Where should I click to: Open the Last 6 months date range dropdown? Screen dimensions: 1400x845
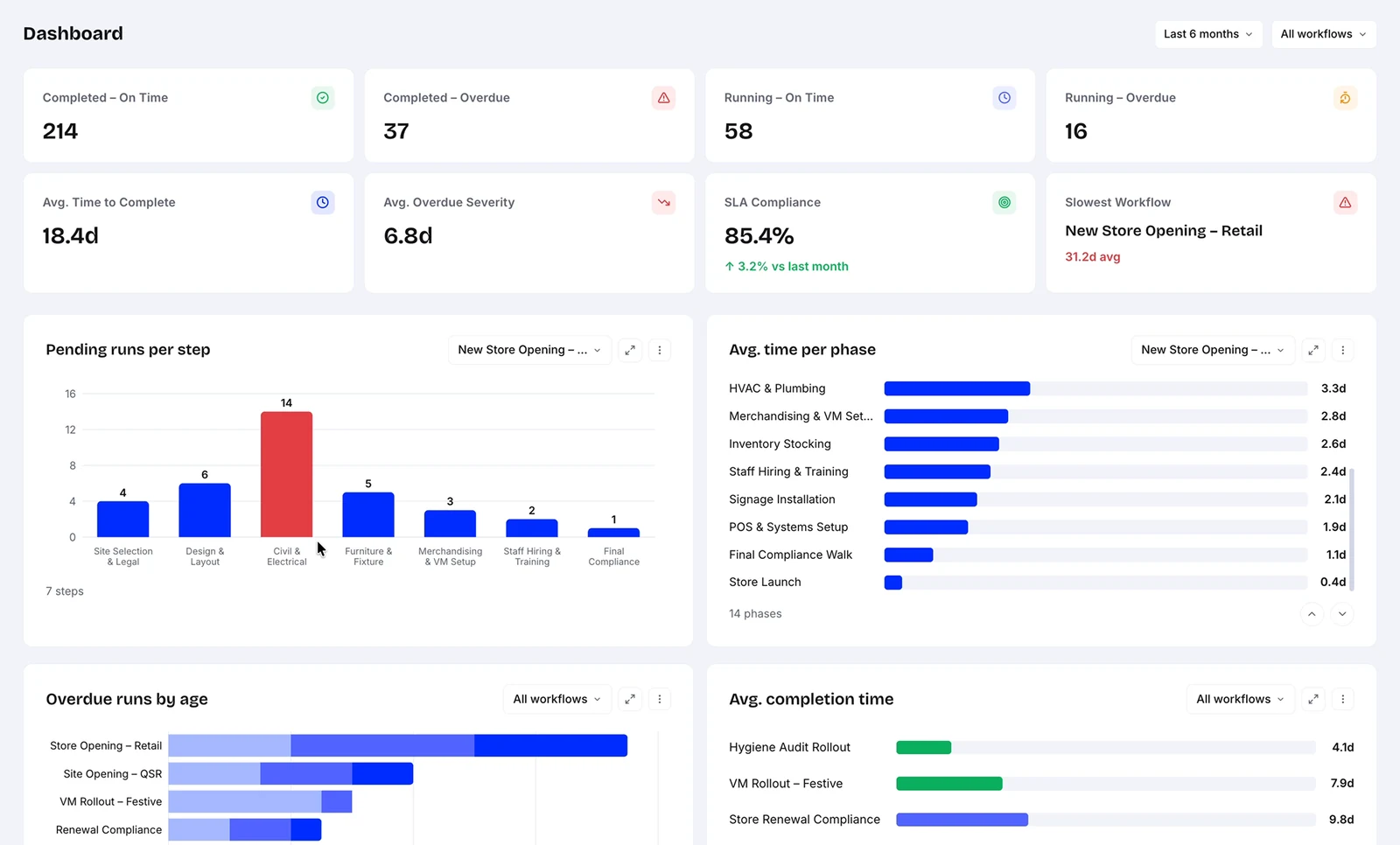(x=1208, y=34)
